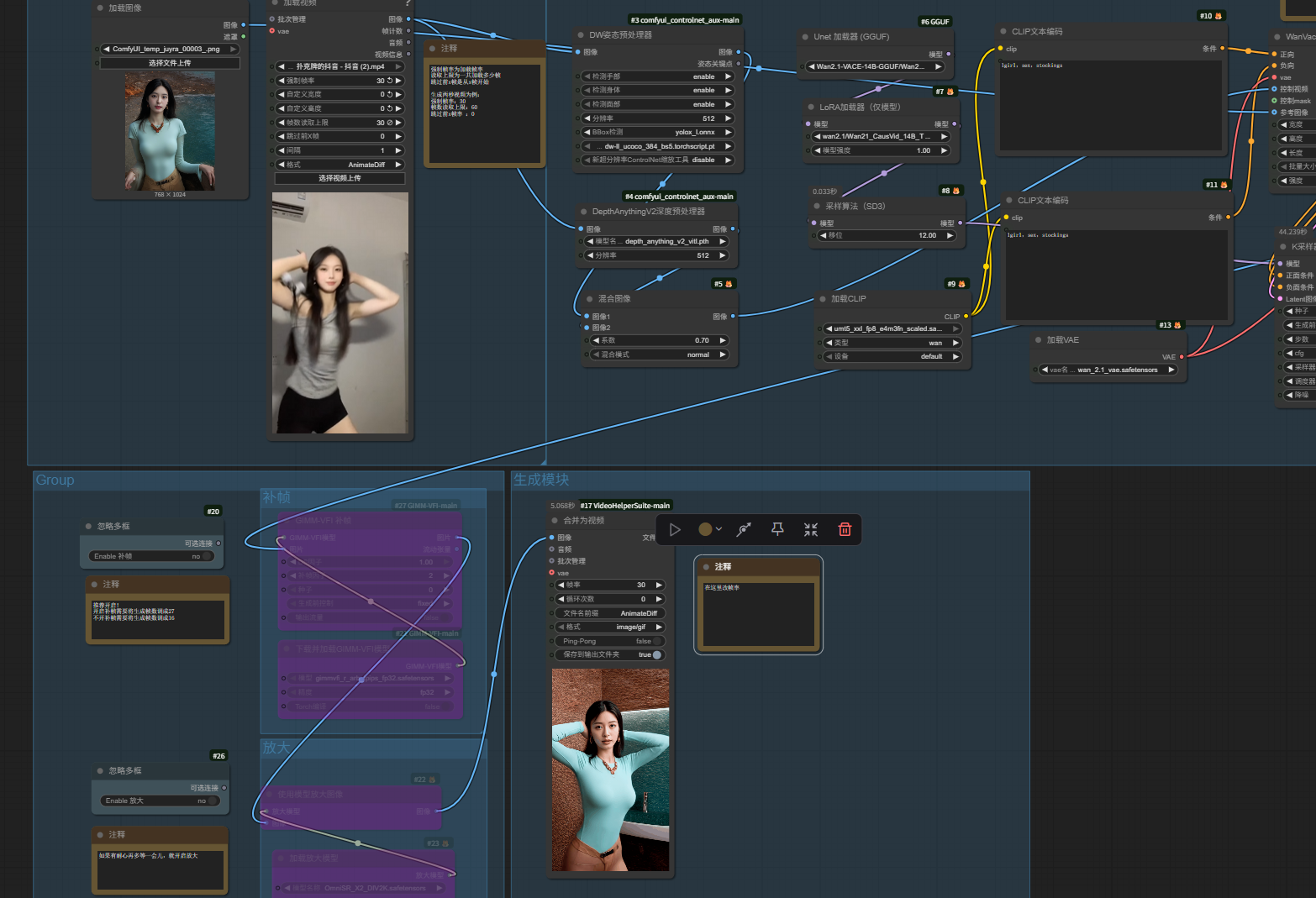Screen dimensions: 1316x898
Task: Click collapse dot on DW姿态预处理器 node
Action: [580, 35]
